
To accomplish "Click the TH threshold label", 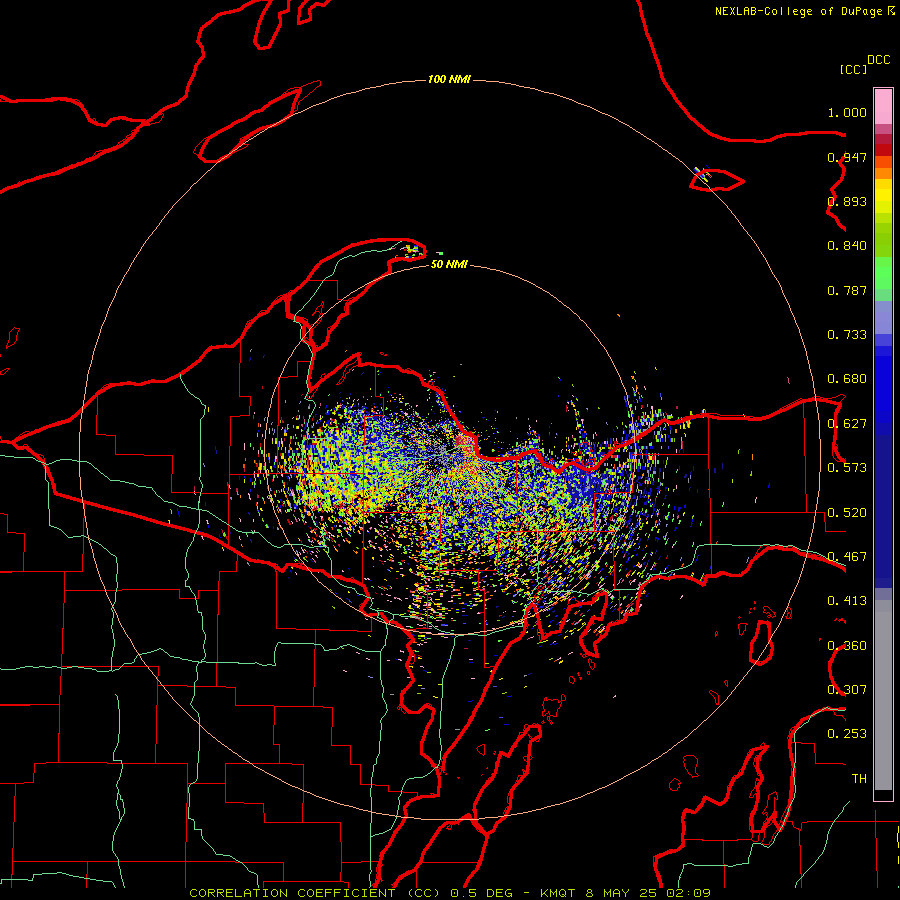I will point(859,779).
